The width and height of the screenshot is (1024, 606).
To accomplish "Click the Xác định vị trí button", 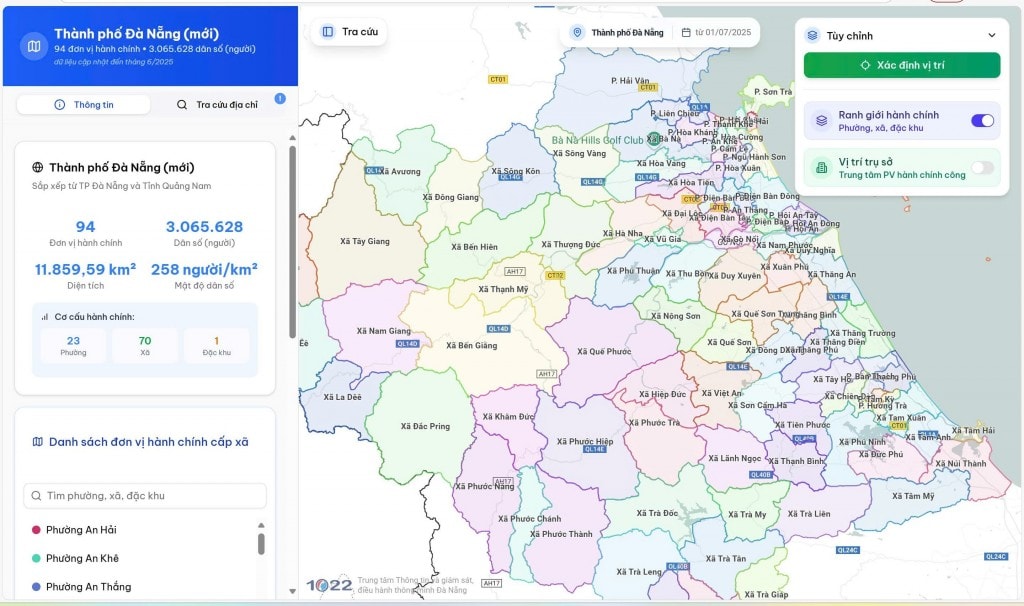I will point(902,65).
